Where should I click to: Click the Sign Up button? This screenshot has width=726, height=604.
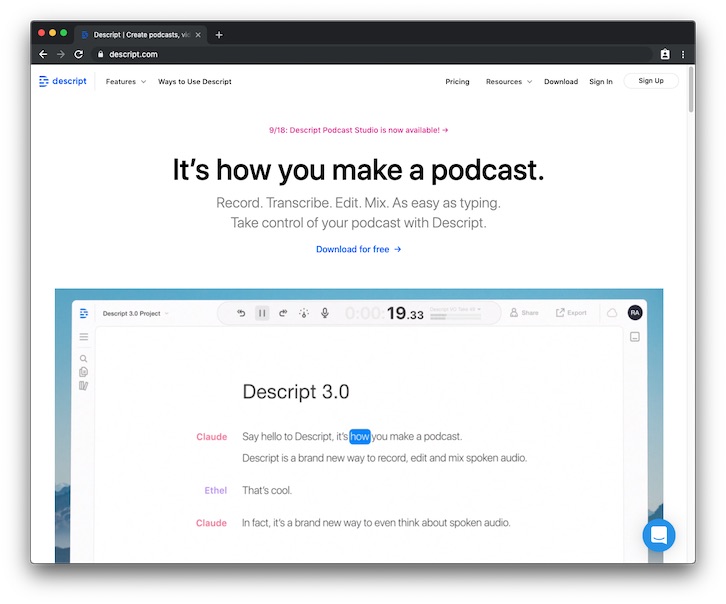tap(651, 81)
